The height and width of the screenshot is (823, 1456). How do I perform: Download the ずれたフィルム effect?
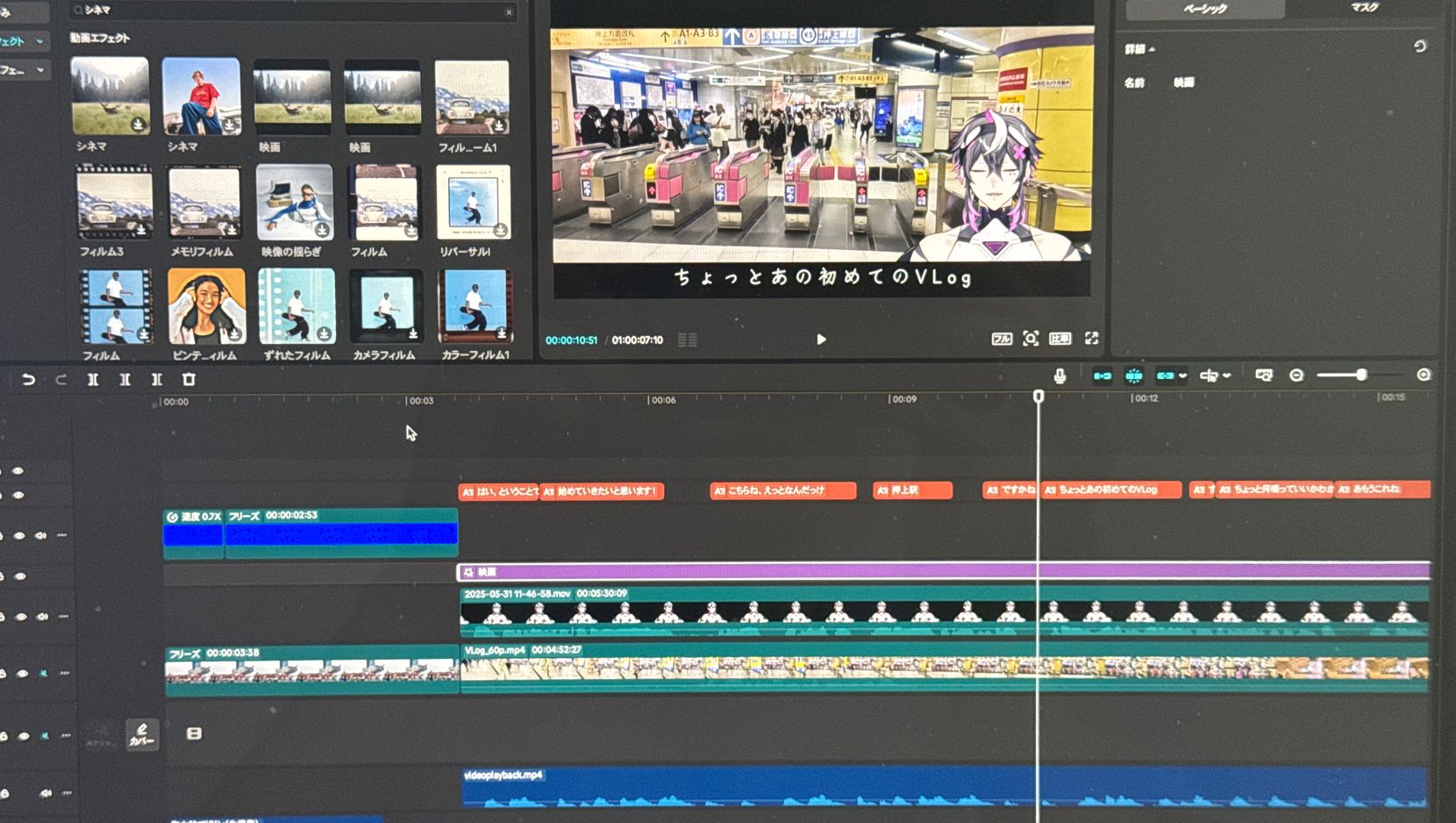point(324,333)
